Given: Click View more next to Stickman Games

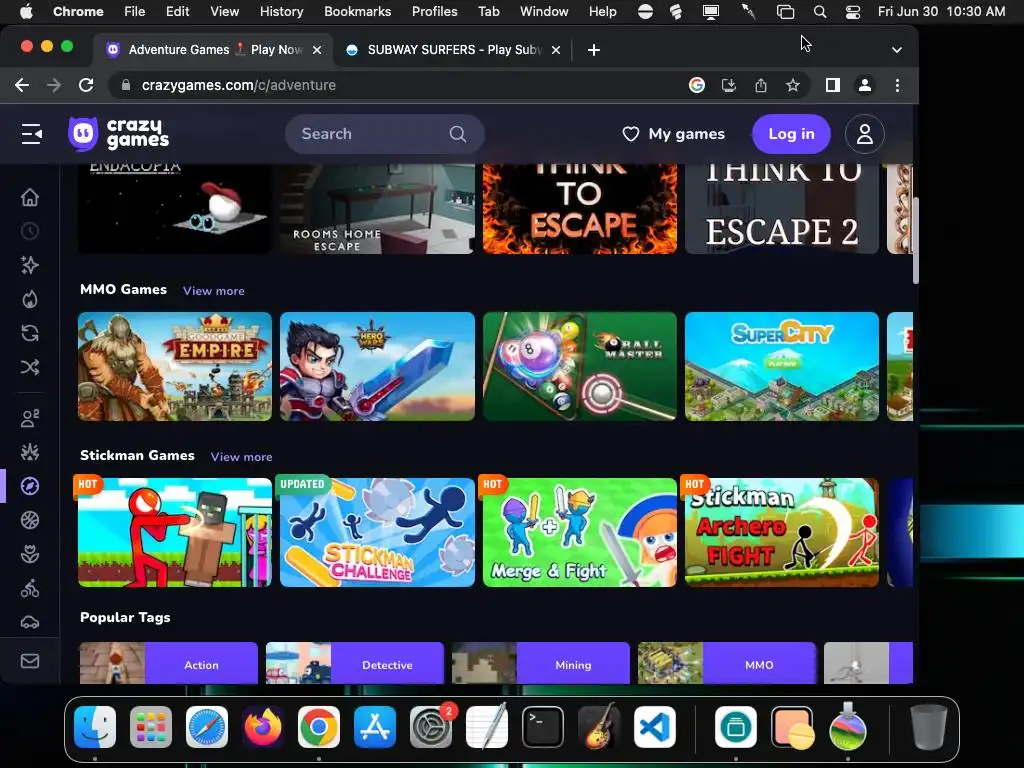Looking at the screenshot, I should point(241,456).
